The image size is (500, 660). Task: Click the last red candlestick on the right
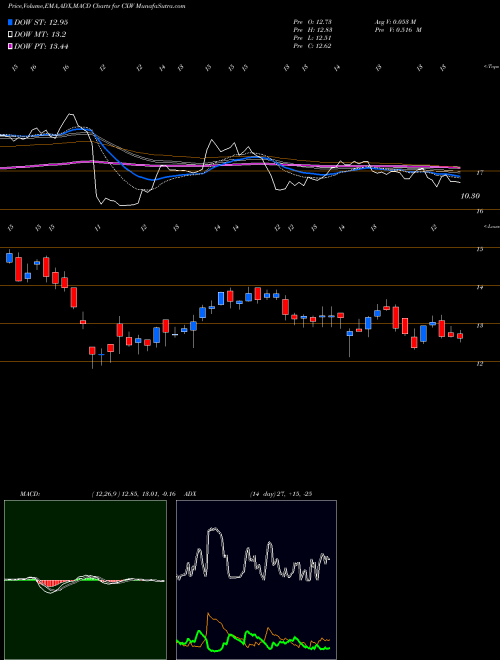click(460, 336)
